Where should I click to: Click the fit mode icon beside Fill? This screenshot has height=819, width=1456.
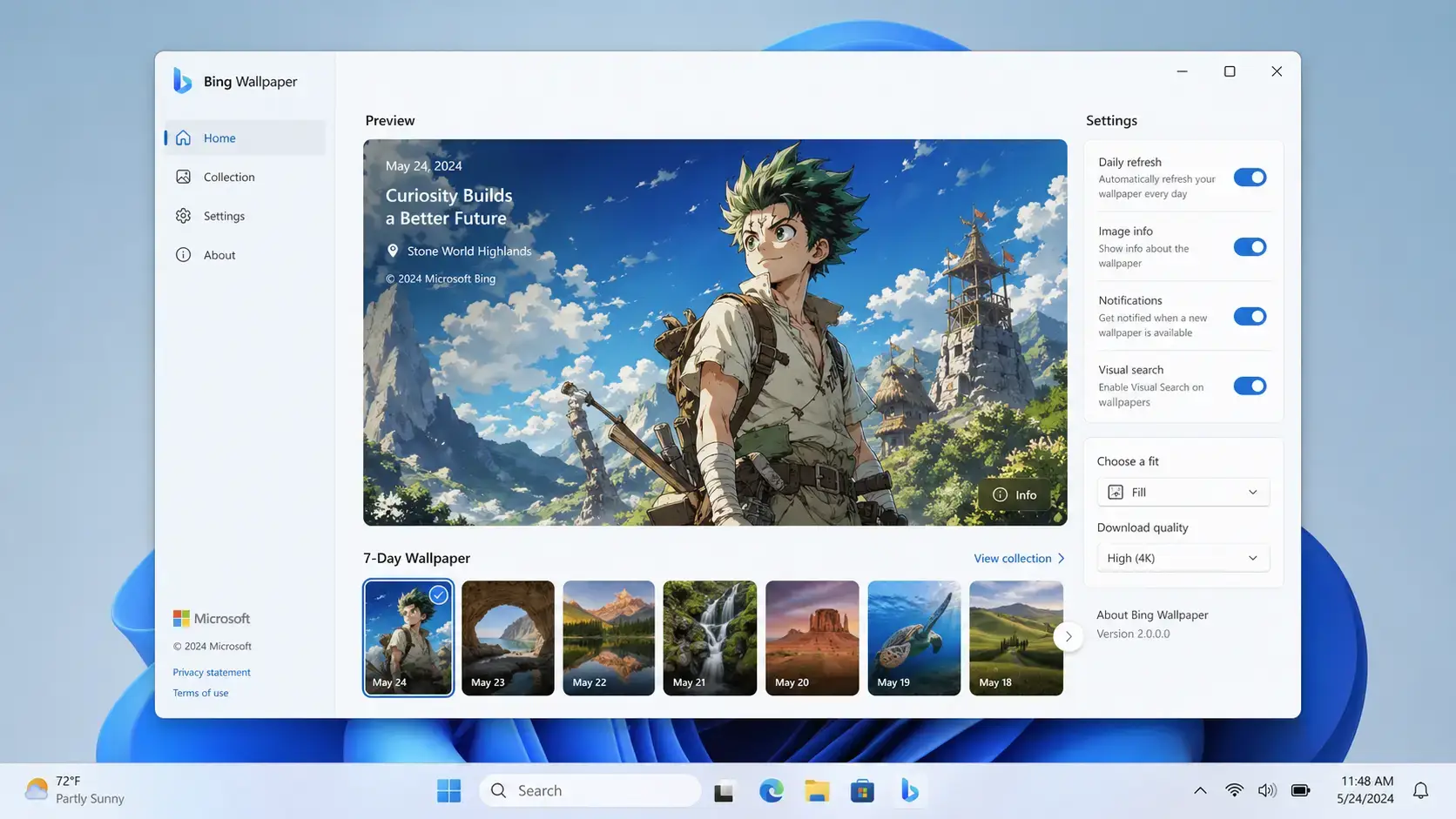1116,492
